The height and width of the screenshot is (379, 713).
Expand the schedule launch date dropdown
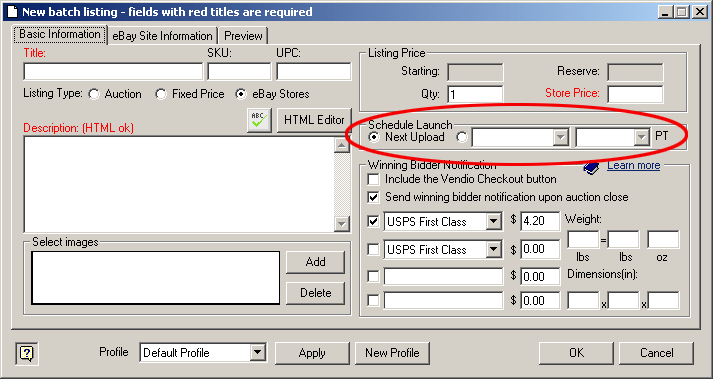click(561, 137)
